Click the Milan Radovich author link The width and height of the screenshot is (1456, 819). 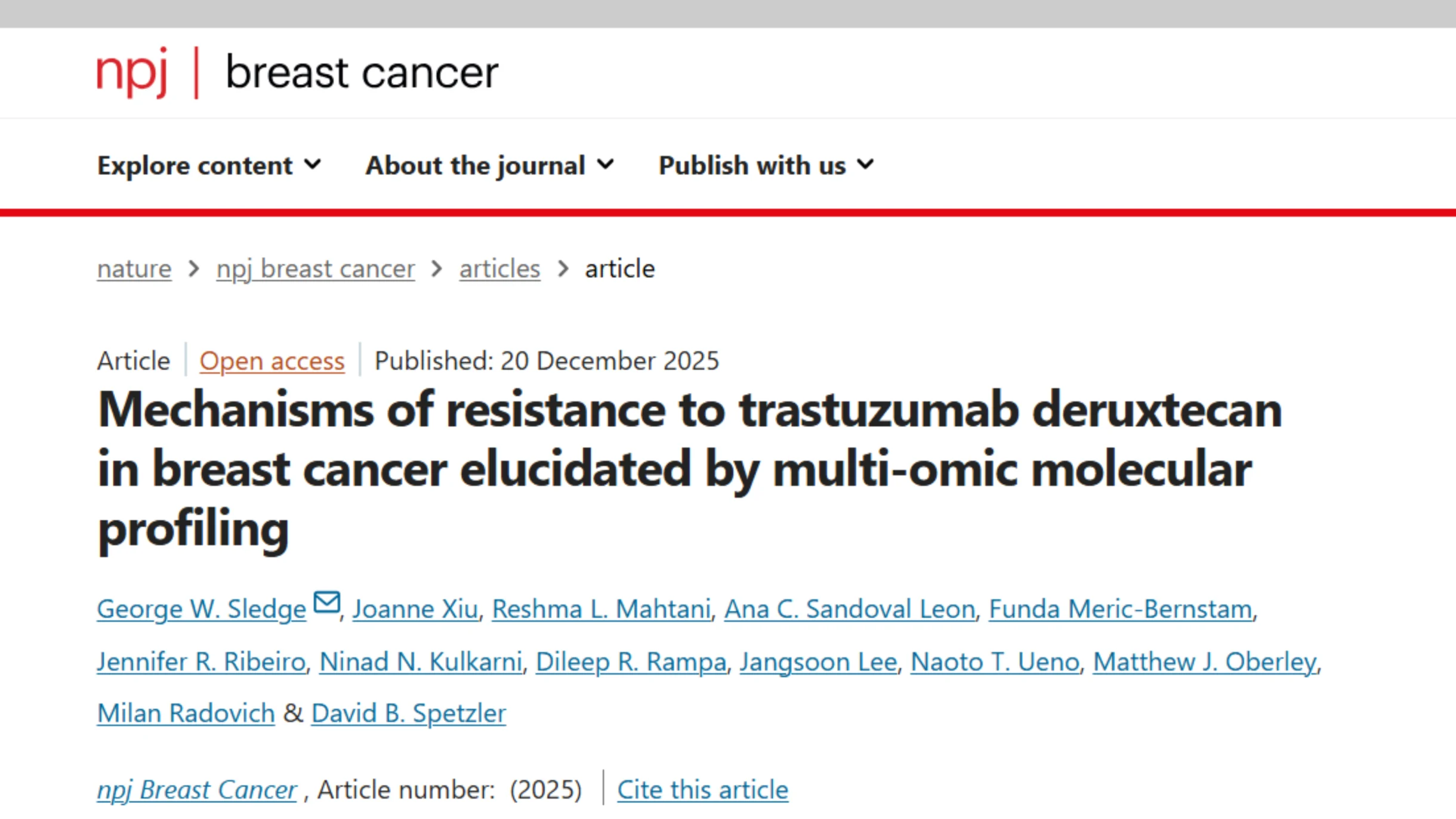click(185, 712)
